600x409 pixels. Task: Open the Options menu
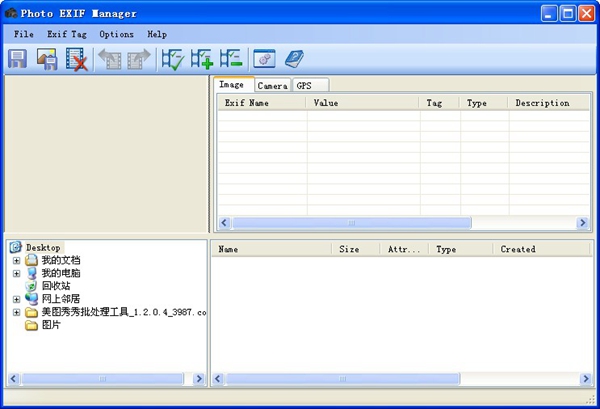(x=116, y=34)
